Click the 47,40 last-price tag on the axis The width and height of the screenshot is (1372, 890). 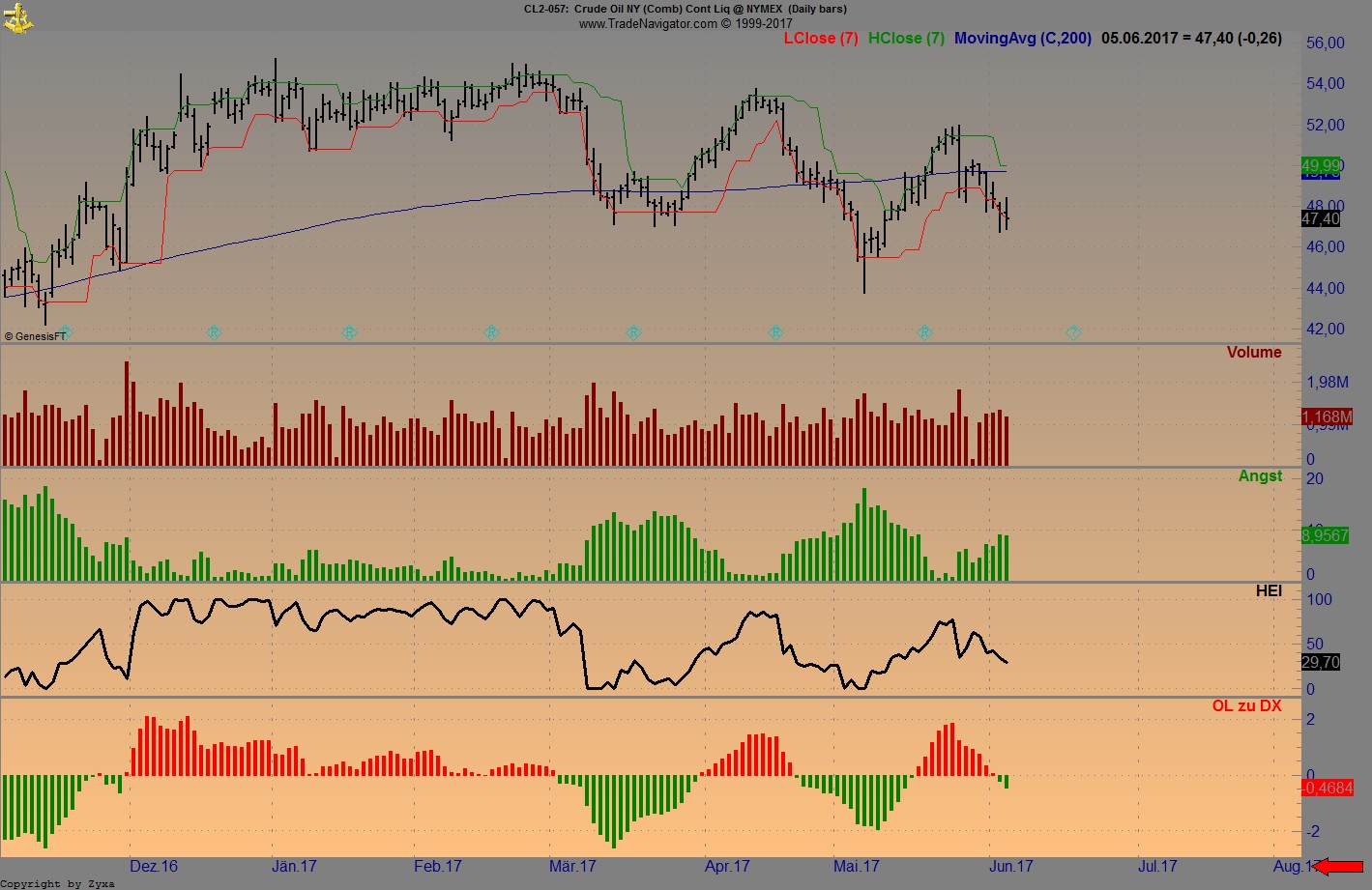[x=1320, y=219]
